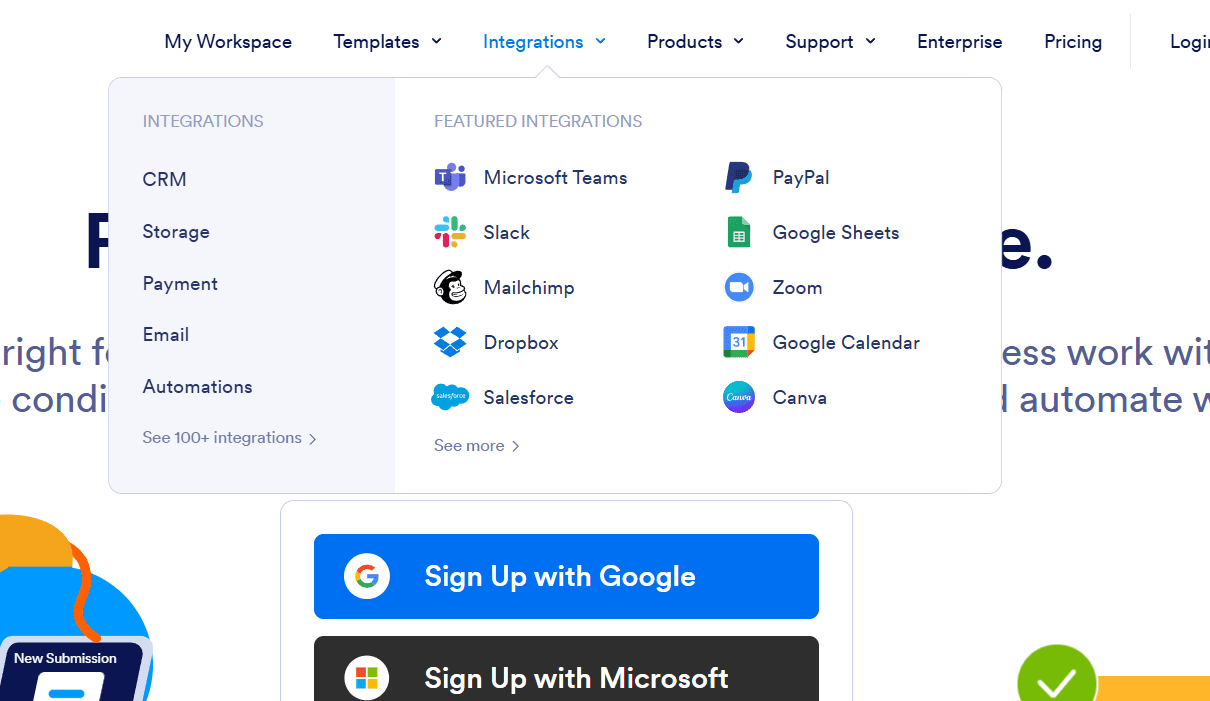Sign Up with Google button
The height and width of the screenshot is (701, 1210).
coord(566,576)
